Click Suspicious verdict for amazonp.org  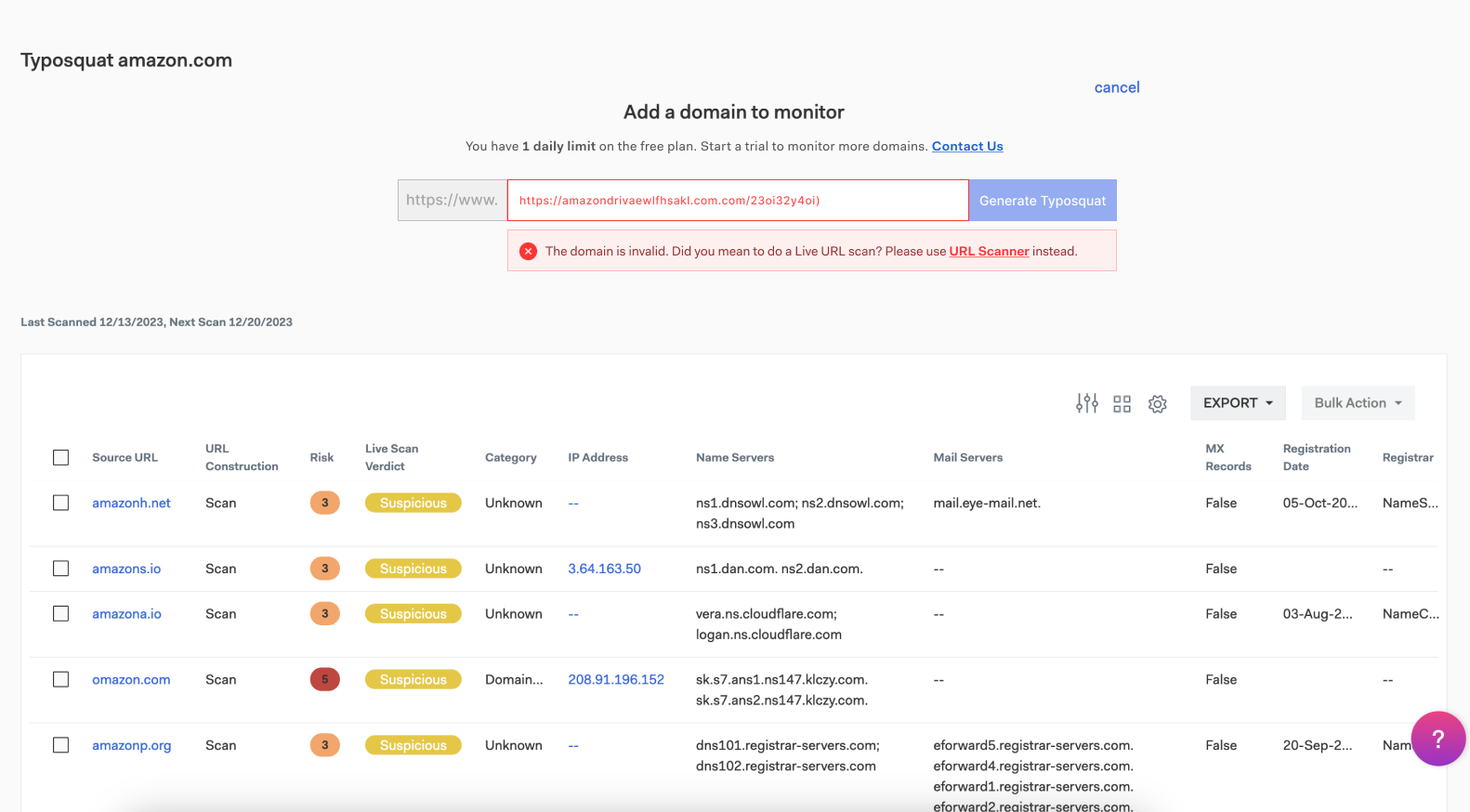coord(413,745)
